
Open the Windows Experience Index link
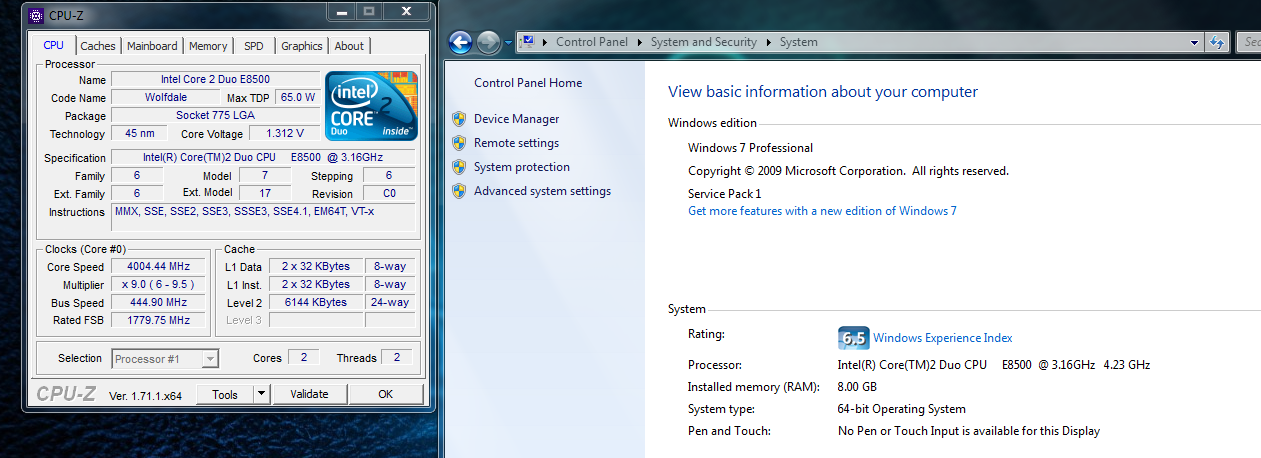coord(943,338)
